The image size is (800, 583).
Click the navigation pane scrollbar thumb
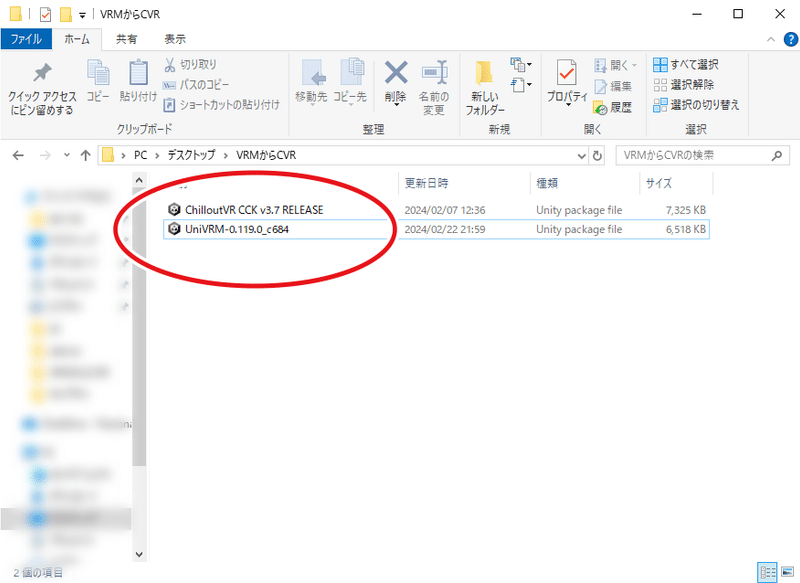pos(139,326)
